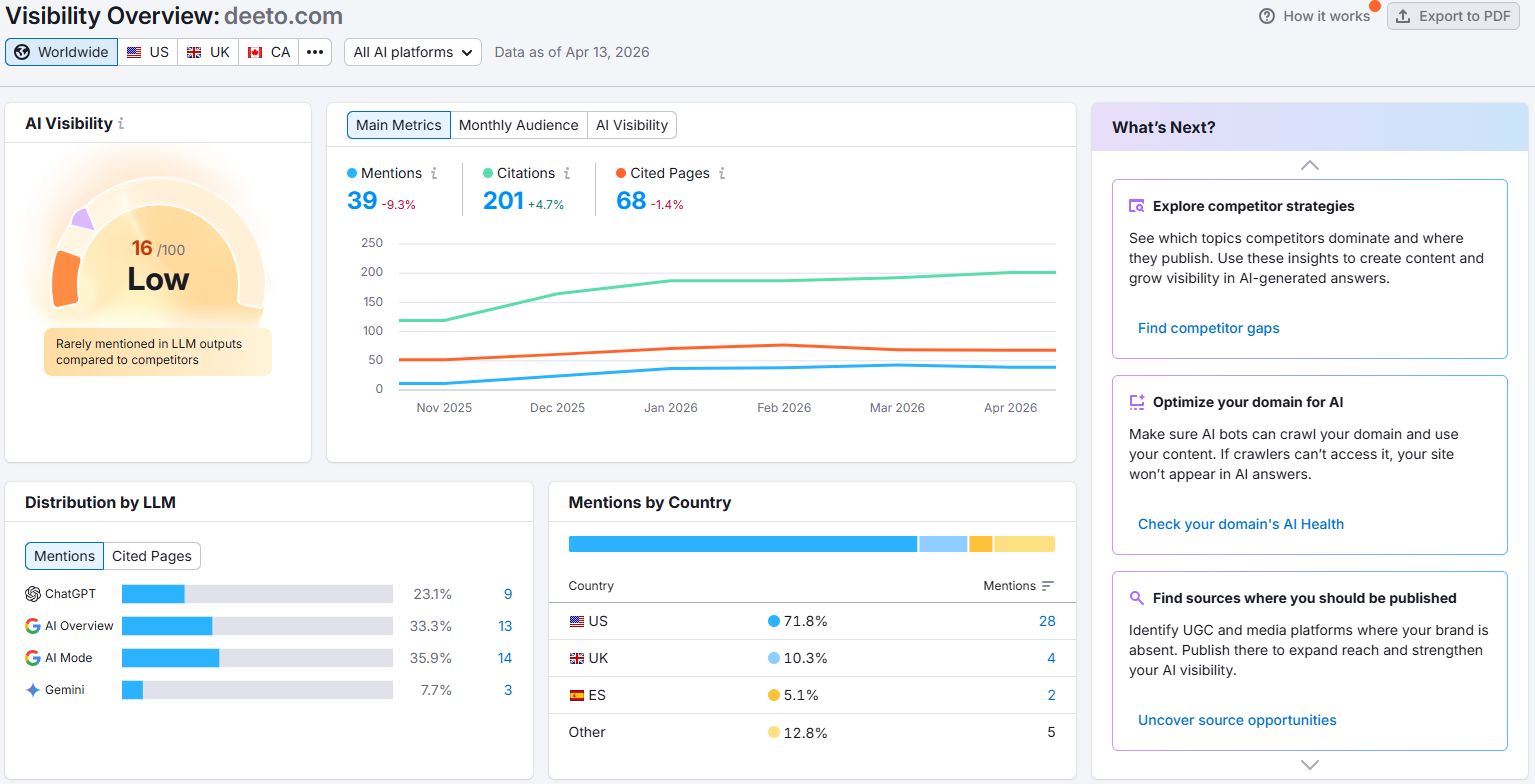Select the UK region filter
The height and width of the screenshot is (784, 1535).
click(208, 52)
